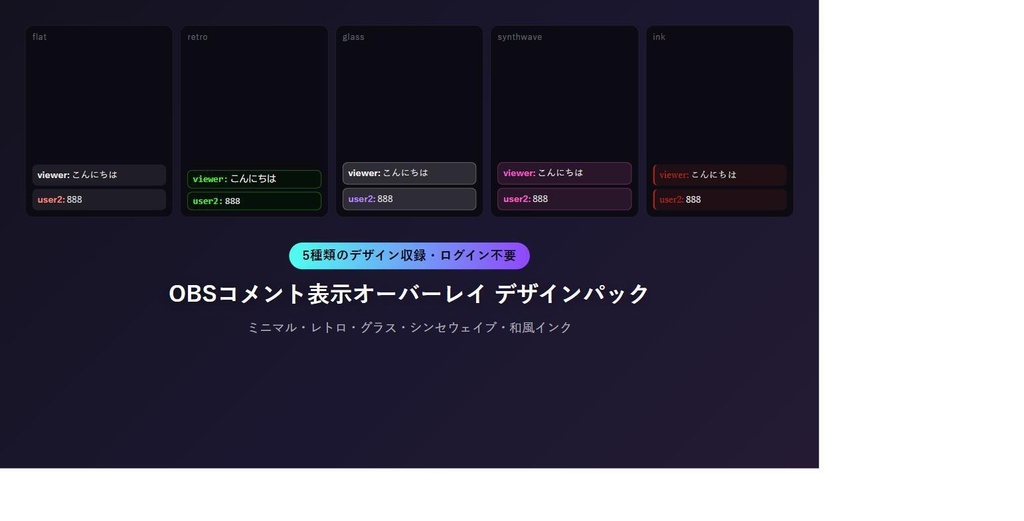Select green viewer comment in retro card
Image resolution: width=1024 pixels, height=521 pixels.
254,179
